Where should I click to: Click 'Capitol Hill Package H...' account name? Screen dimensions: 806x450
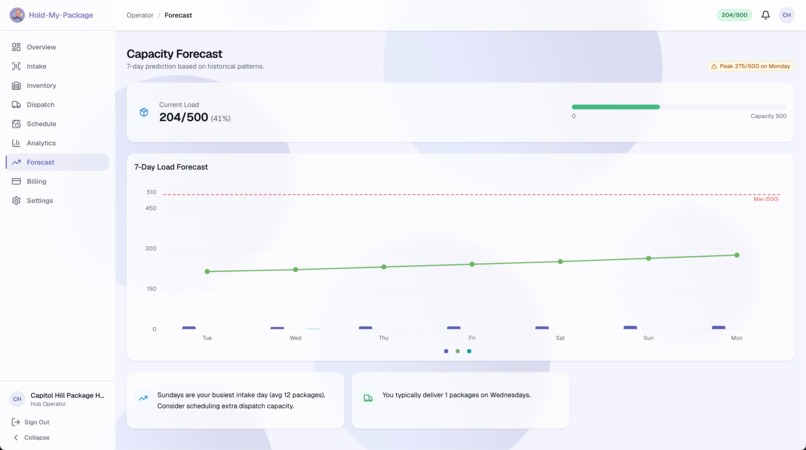(x=67, y=395)
